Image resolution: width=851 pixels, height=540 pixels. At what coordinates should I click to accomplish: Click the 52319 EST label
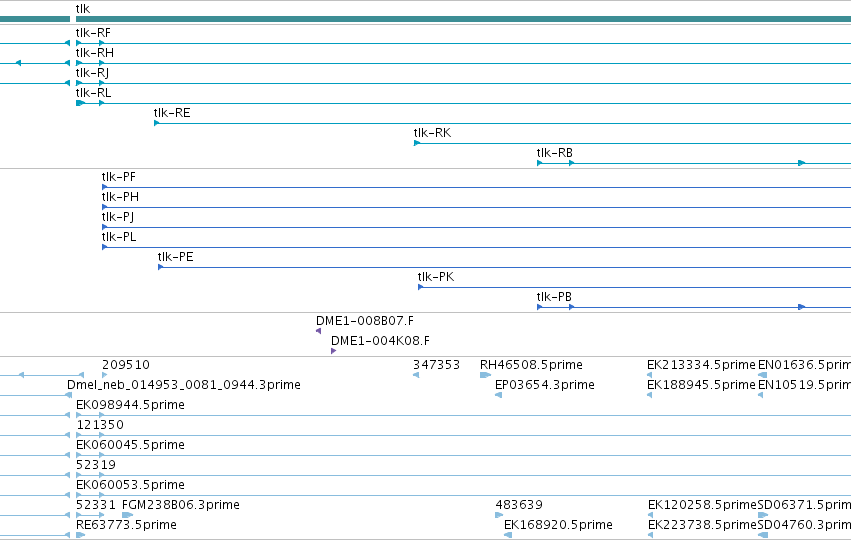pos(96,466)
